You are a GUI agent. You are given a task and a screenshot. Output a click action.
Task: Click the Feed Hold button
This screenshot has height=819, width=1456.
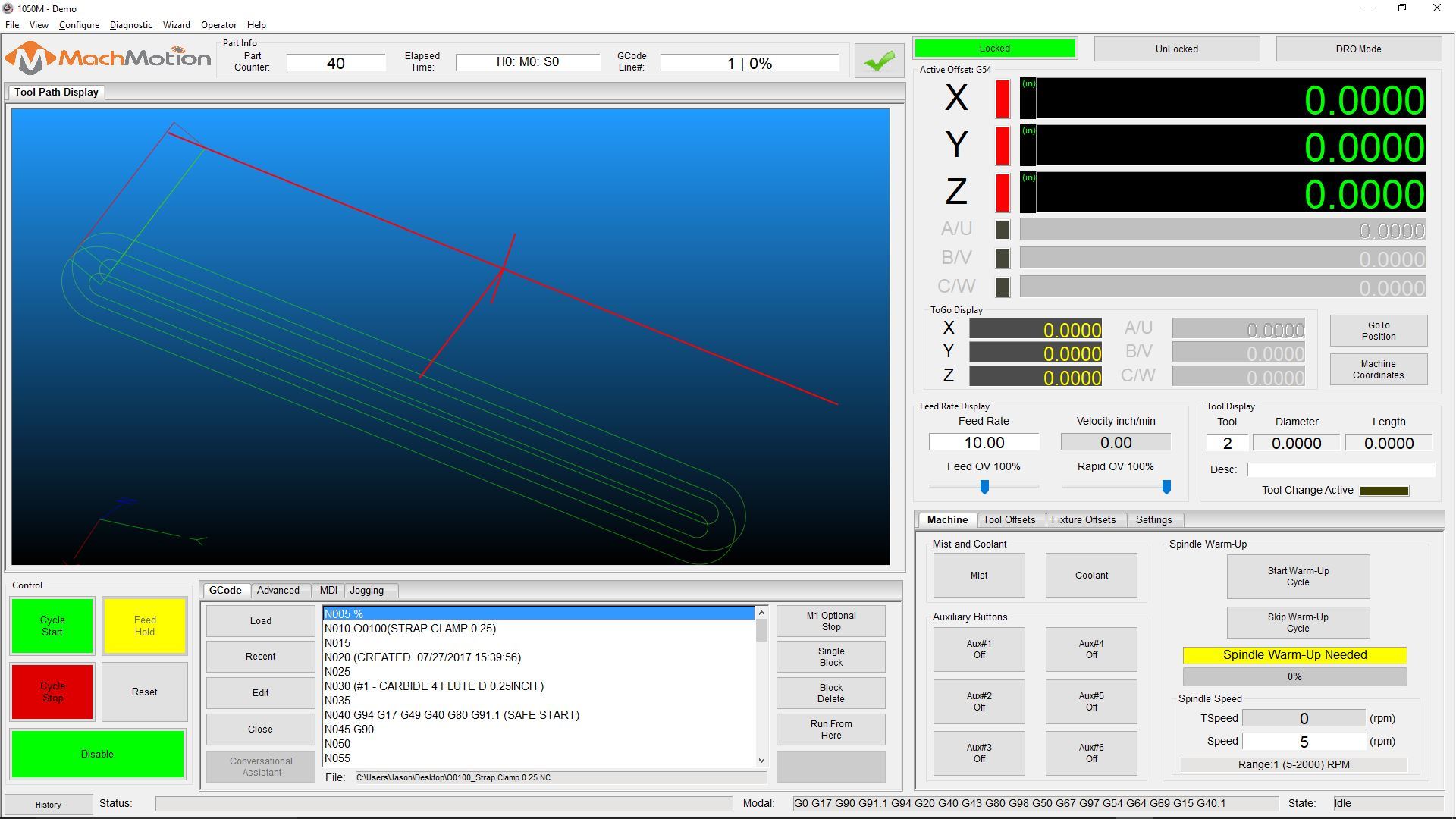coord(143,625)
